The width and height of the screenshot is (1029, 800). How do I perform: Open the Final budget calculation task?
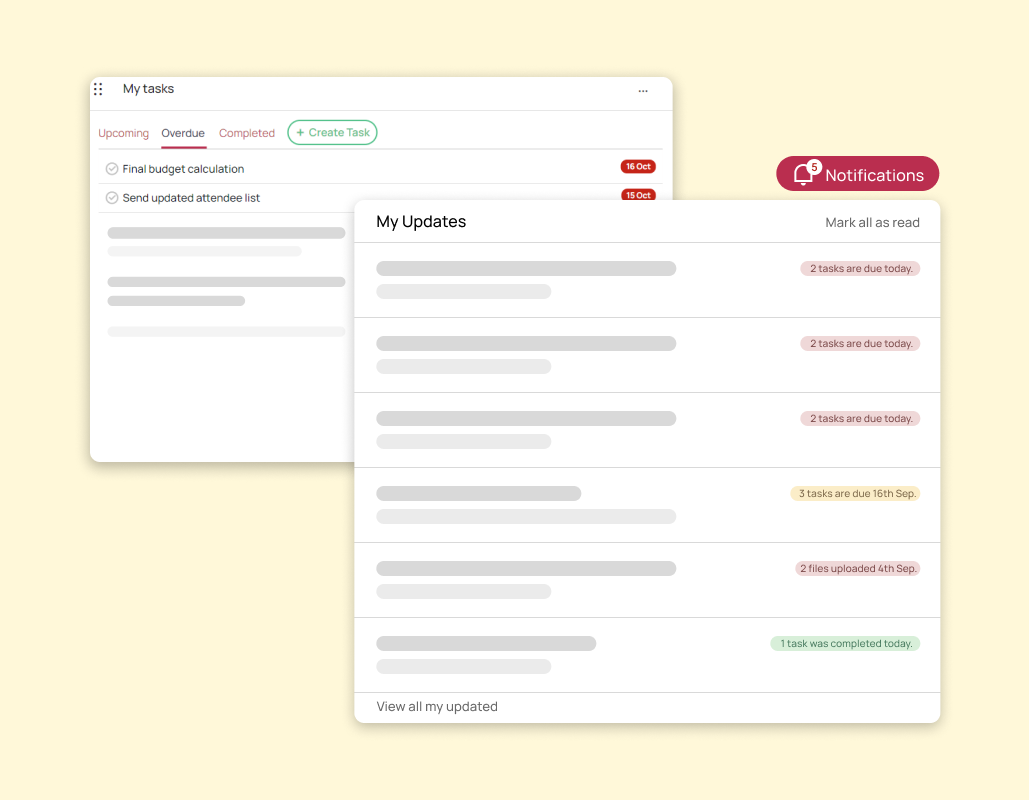click(x=183, y=169)
